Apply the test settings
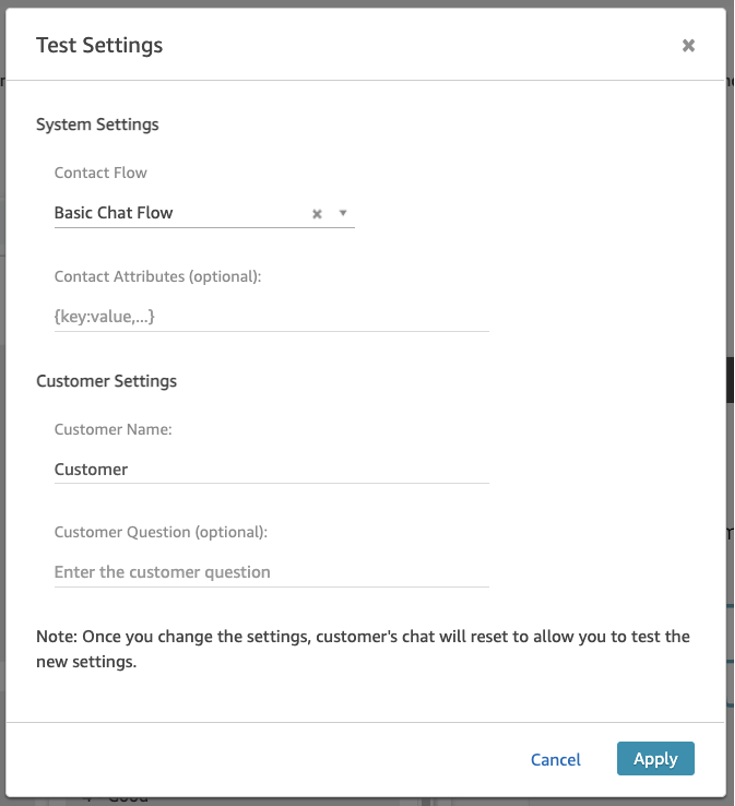The image size is (735, 806). (655, 758)
